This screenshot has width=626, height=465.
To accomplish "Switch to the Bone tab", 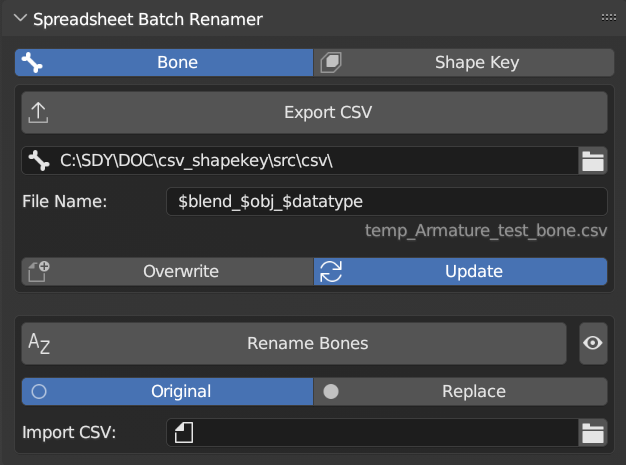I will tap(165, 62).
